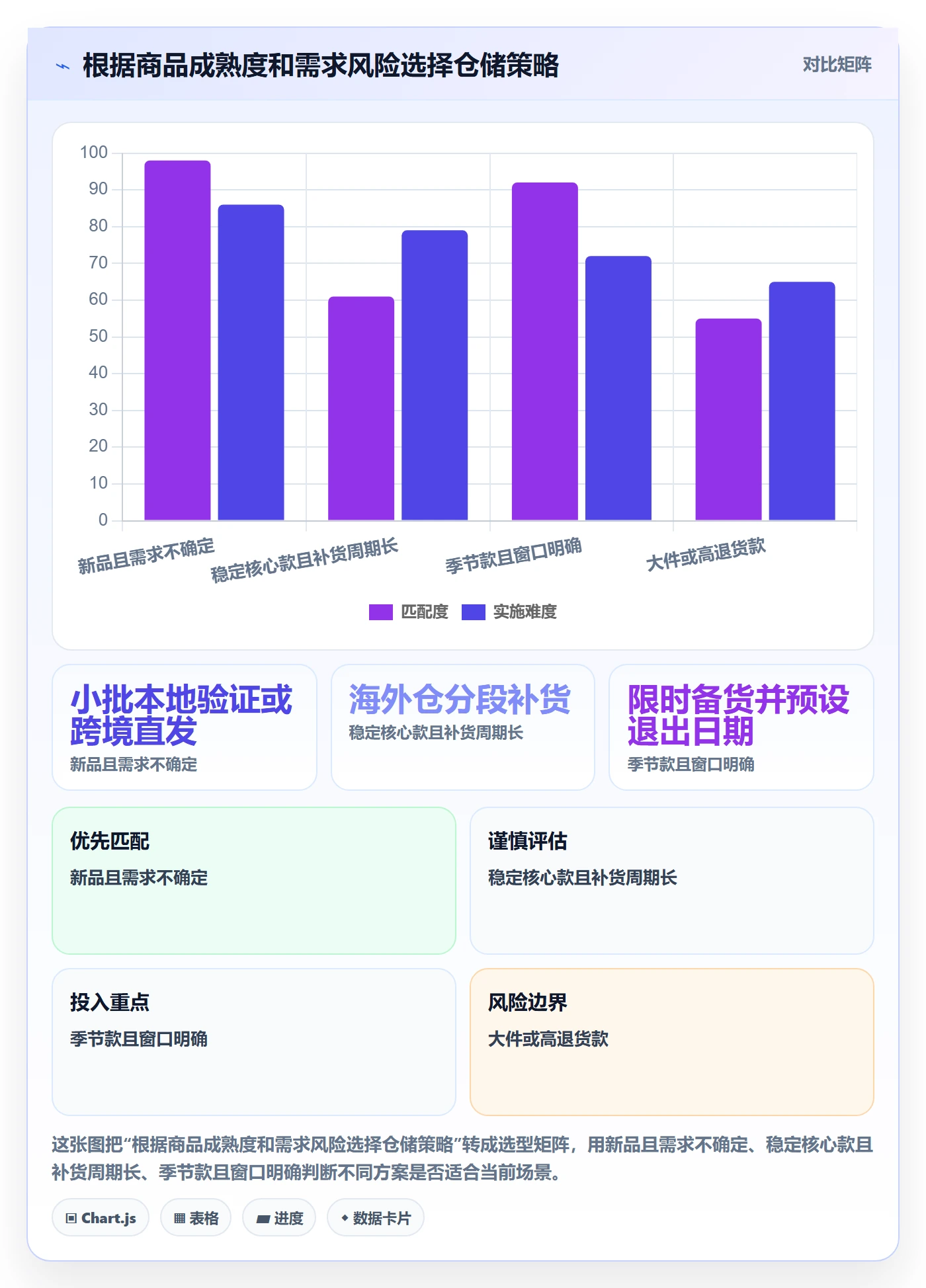Click the main title 根据商品成熟度和需求风险选择仓储策略
The height and width of the screenshot is (1288, 926).
click(321, 65)
